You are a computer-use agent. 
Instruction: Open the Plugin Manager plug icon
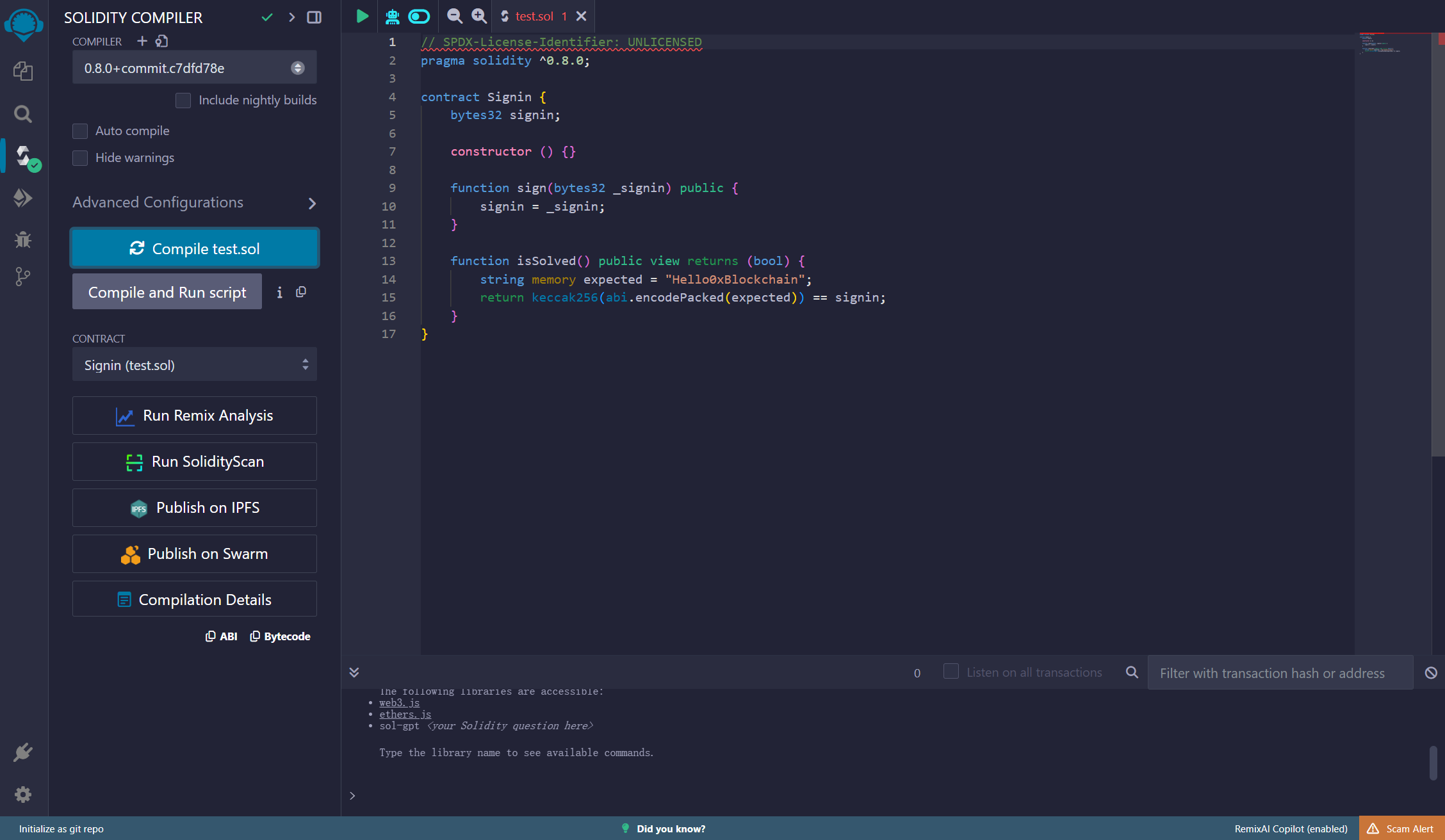23,752
